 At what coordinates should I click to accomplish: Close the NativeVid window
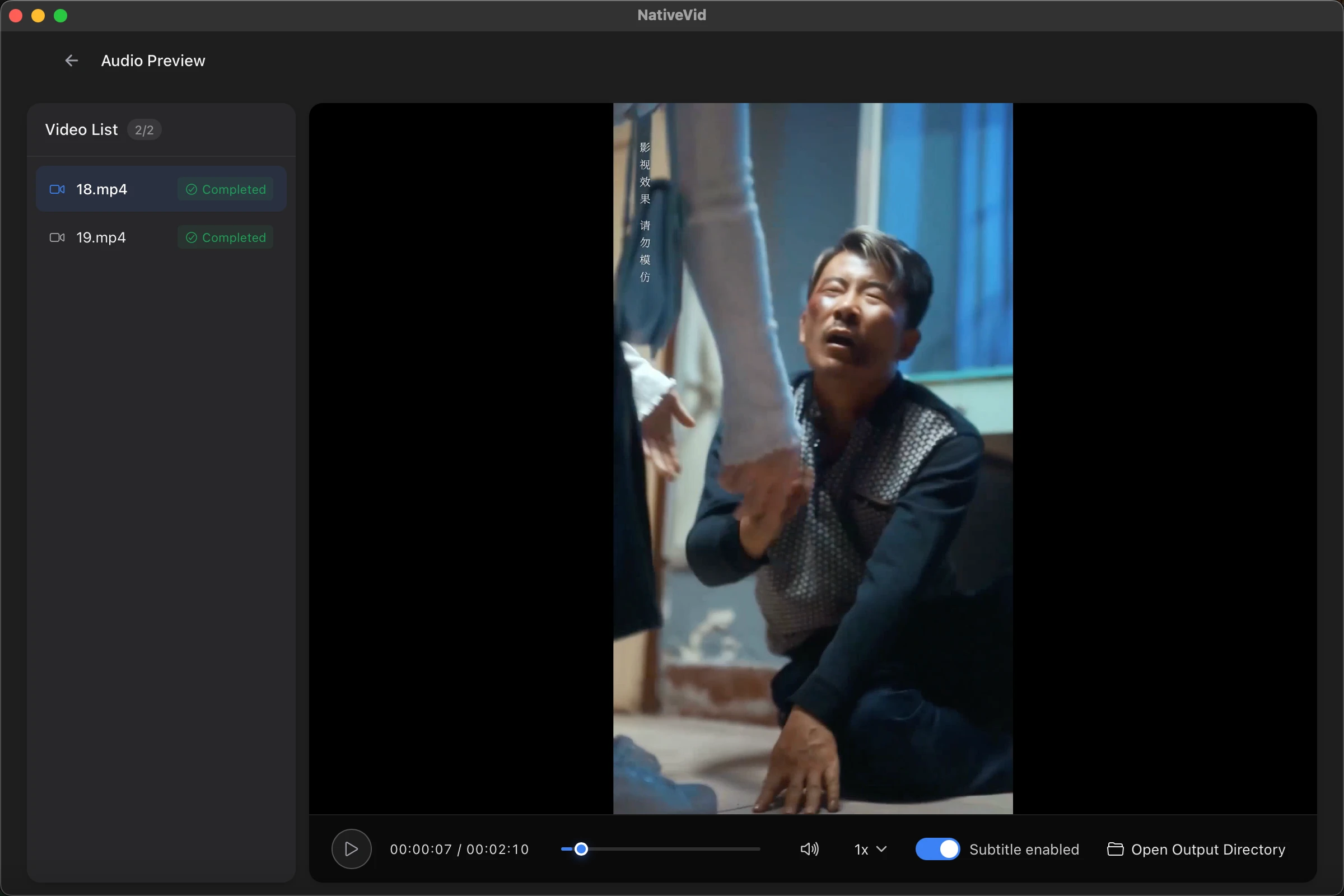[16, 16]
